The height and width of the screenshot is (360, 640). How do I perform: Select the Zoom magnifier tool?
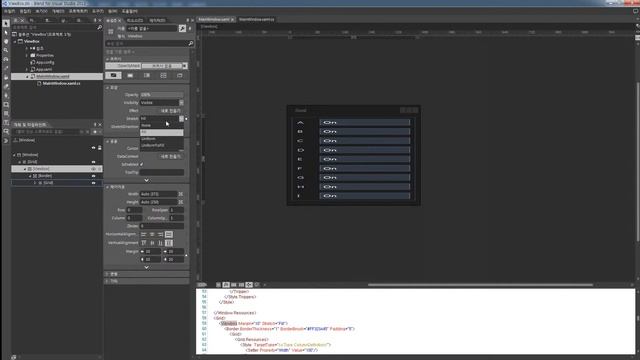[x=6, y=50]
